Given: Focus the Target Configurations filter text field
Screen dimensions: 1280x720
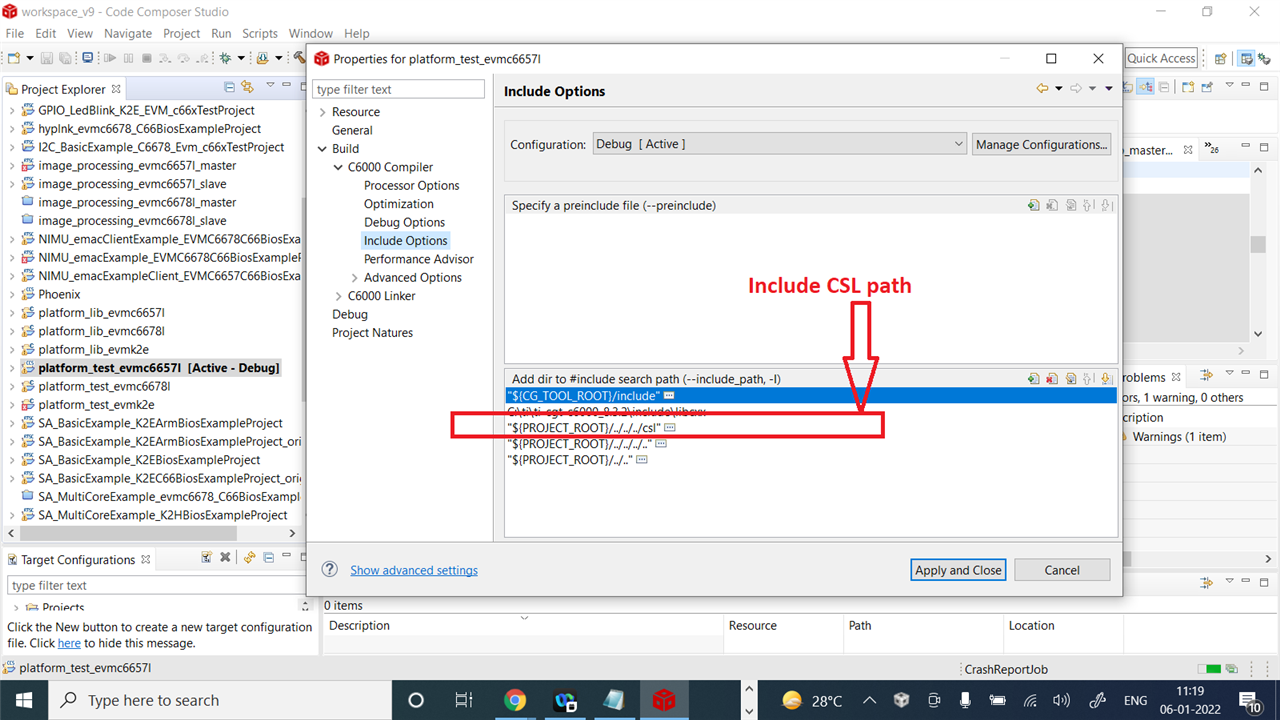Looking at the screenshot, I should [158, 586].
